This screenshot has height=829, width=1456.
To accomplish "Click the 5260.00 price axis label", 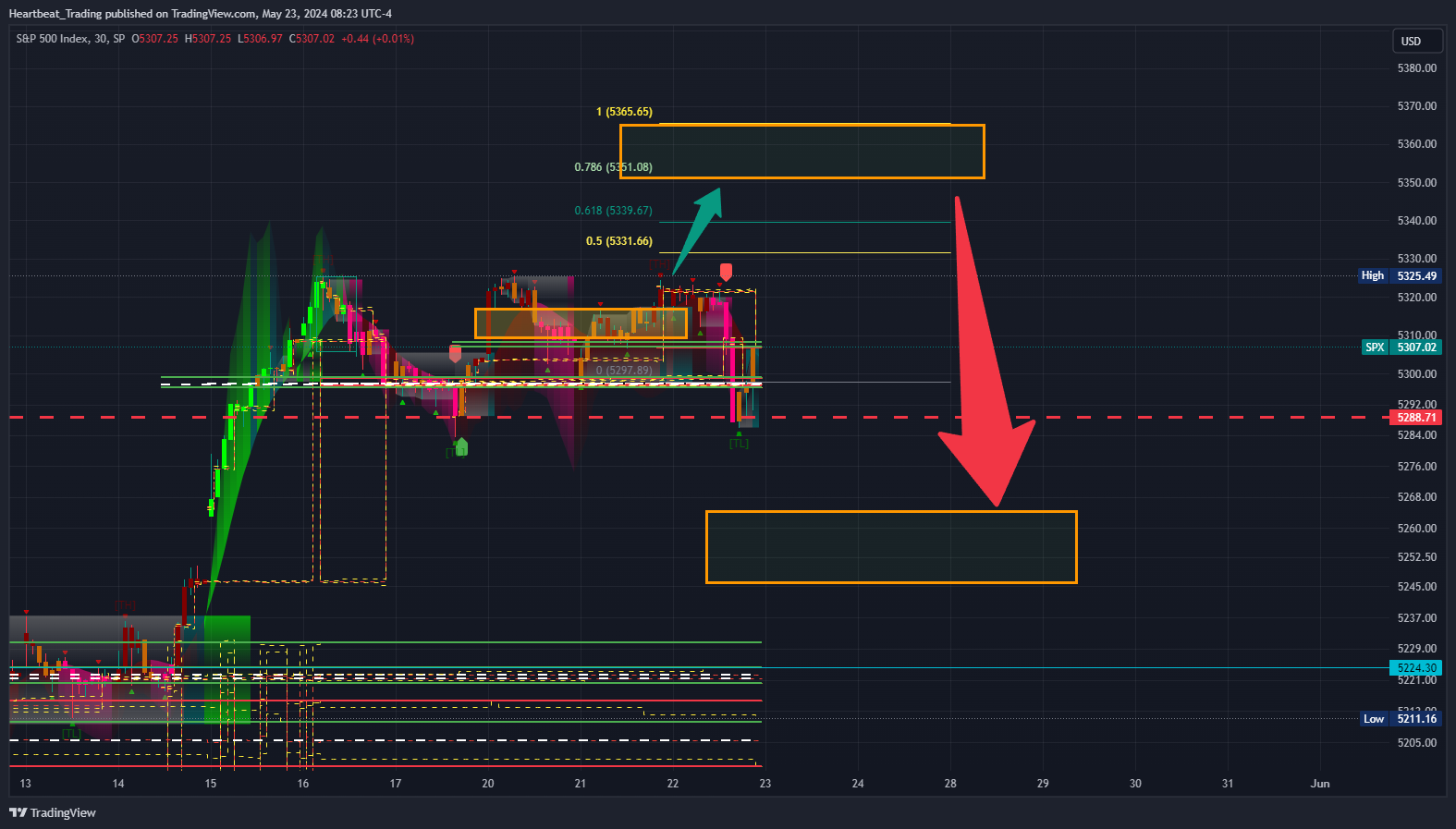I will (1417, 529).
